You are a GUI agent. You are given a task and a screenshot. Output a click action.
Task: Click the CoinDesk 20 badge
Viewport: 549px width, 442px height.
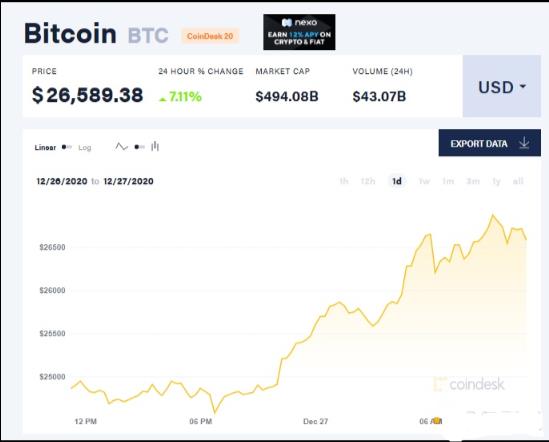(210, 36)
